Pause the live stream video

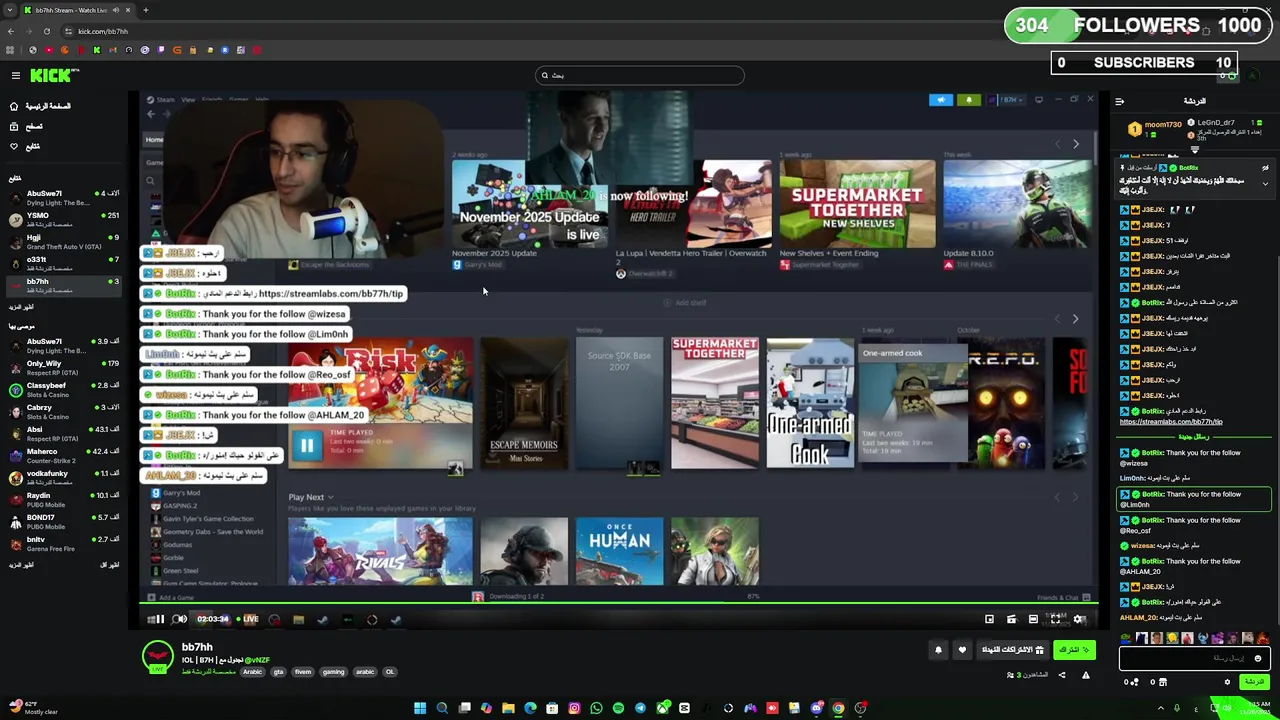(158, 619)
